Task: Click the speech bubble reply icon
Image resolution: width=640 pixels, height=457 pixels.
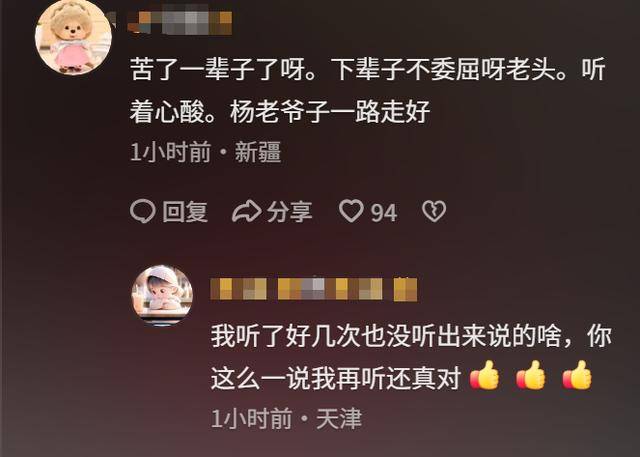Action: coord(142,211)
